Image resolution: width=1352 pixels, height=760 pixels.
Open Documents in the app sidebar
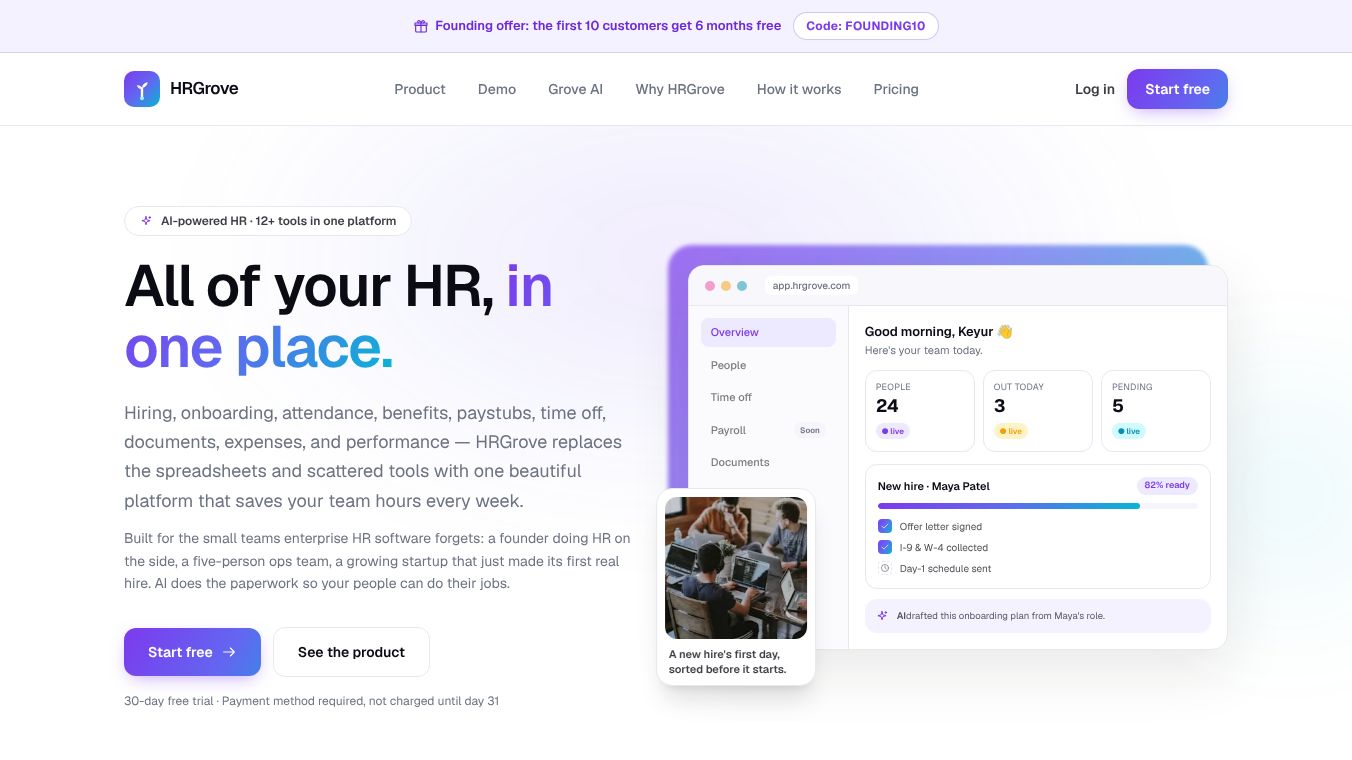(x=768, y=462)
